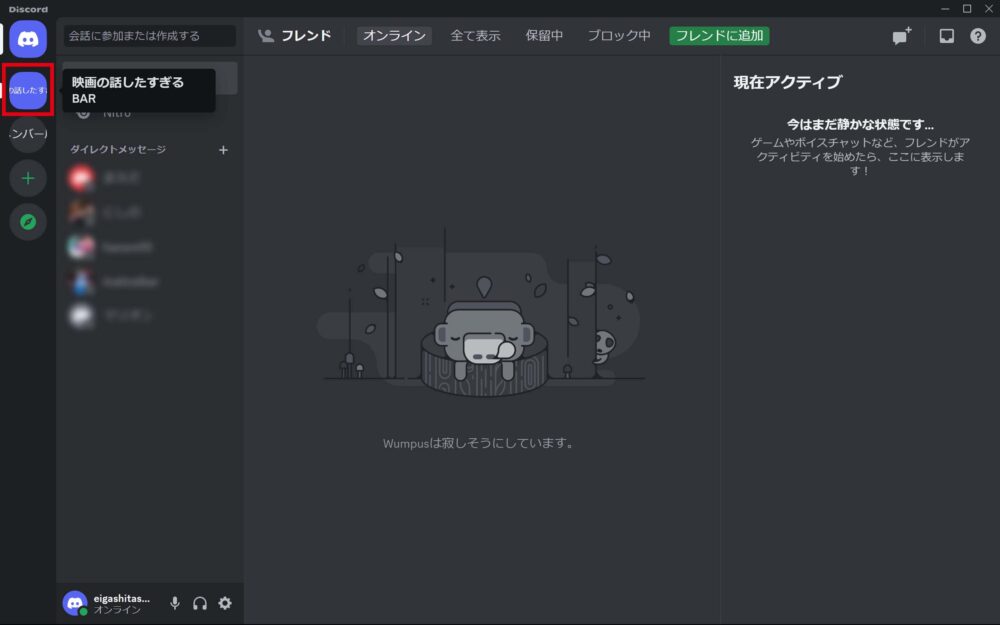Open the 映画の話したすぎるBAR server icon
Viewport: 1000px width, 625px height.
28,90
